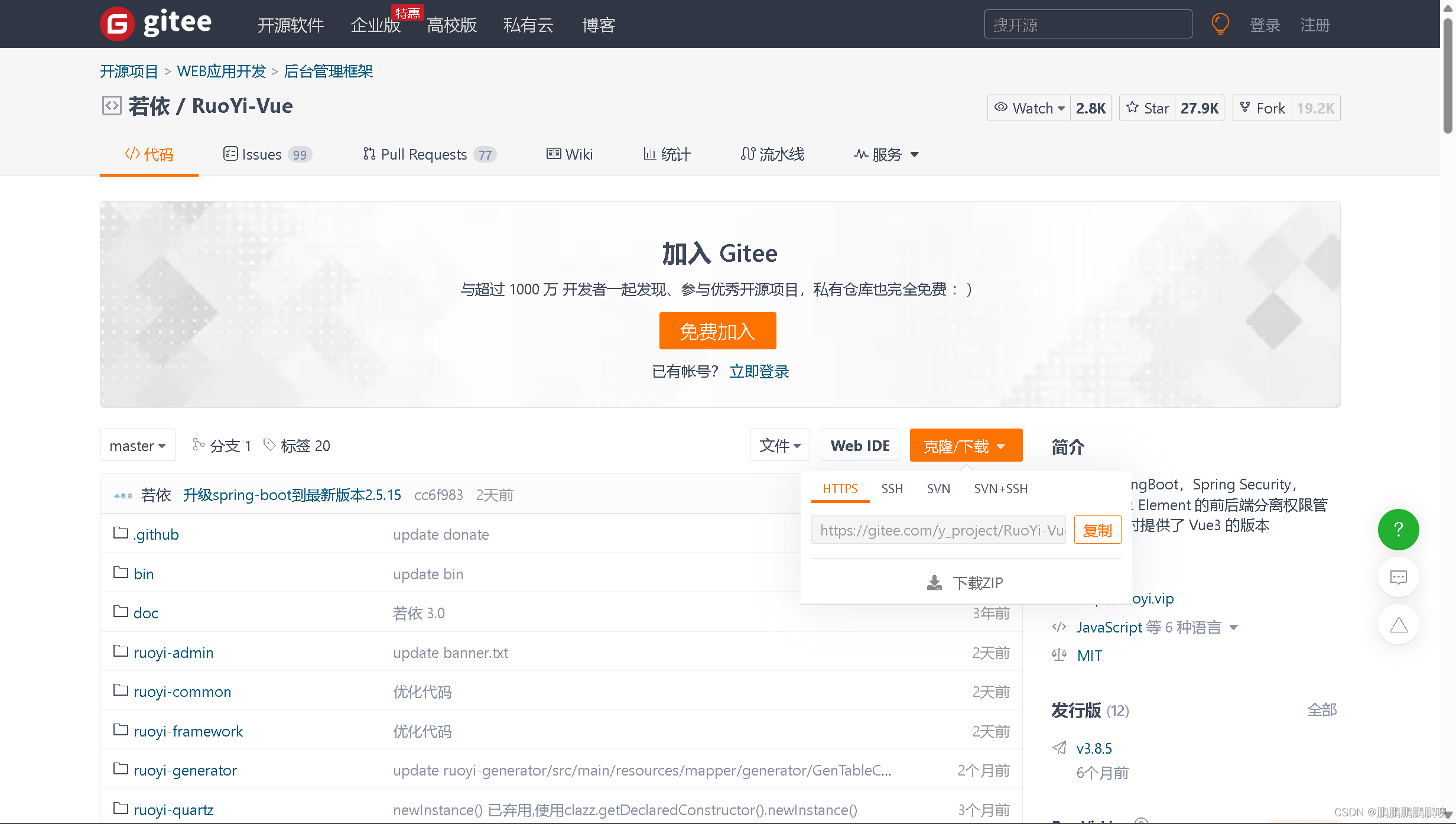The height and width of the screenshot is (824, 1456).
Task: Open the chat feedback bubble icon
Action: [1398, 577]
